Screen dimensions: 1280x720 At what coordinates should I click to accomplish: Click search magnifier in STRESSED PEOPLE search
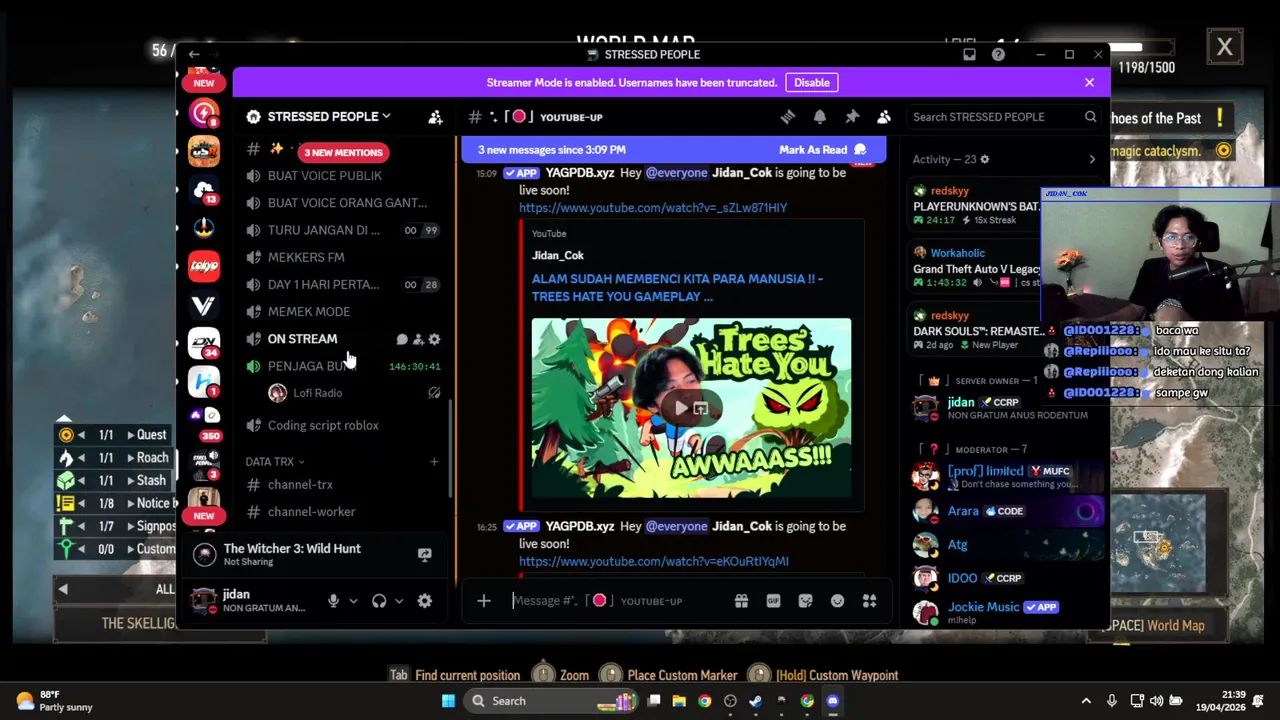[x=1090, y=117]
